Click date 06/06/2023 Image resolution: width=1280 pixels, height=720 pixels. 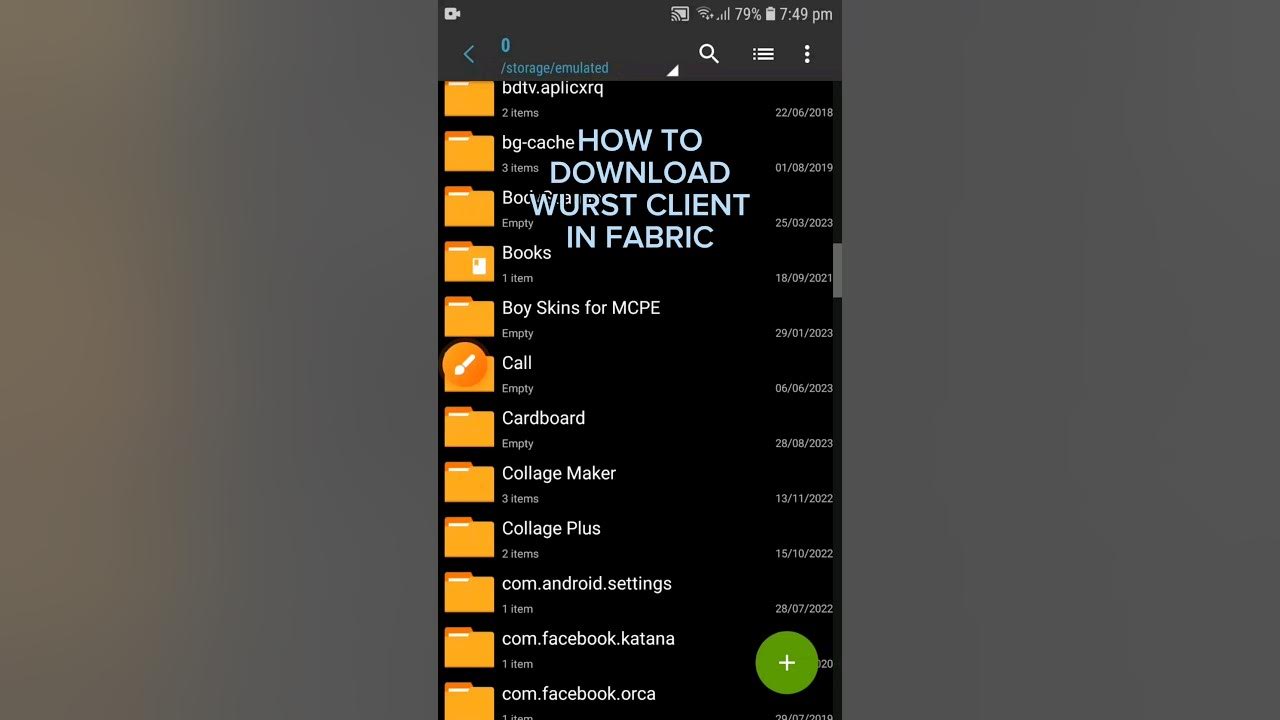(x=804, y=388)
